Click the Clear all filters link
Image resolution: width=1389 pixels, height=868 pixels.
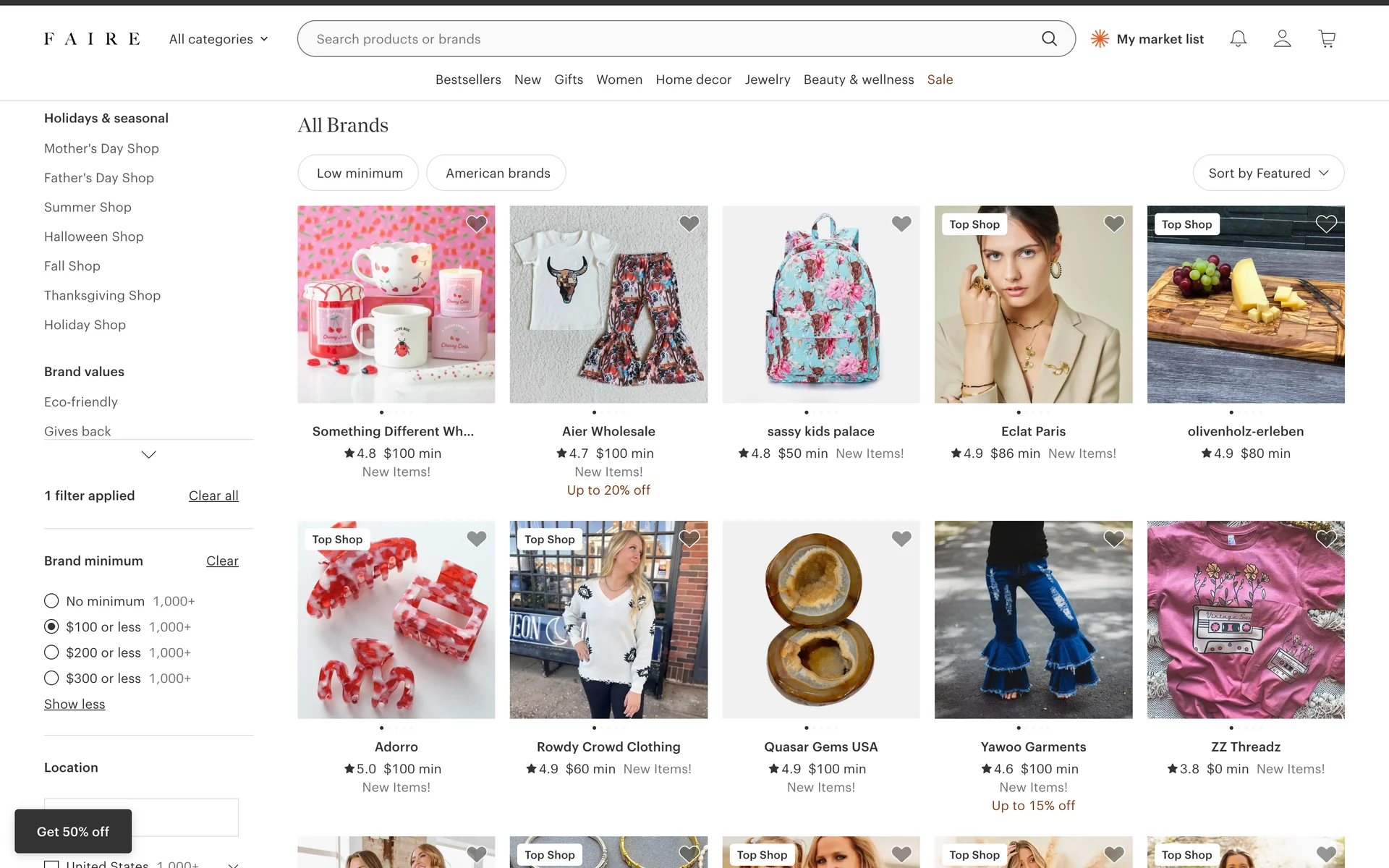point(213,495)
